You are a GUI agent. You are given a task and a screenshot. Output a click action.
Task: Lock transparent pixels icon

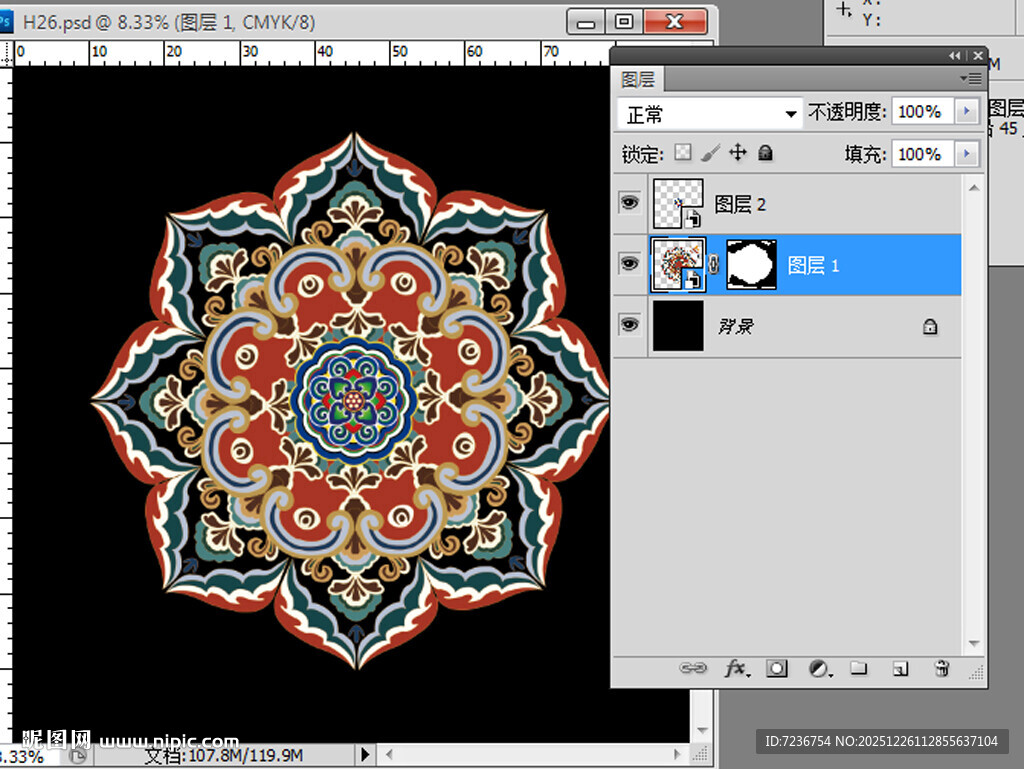683,153
